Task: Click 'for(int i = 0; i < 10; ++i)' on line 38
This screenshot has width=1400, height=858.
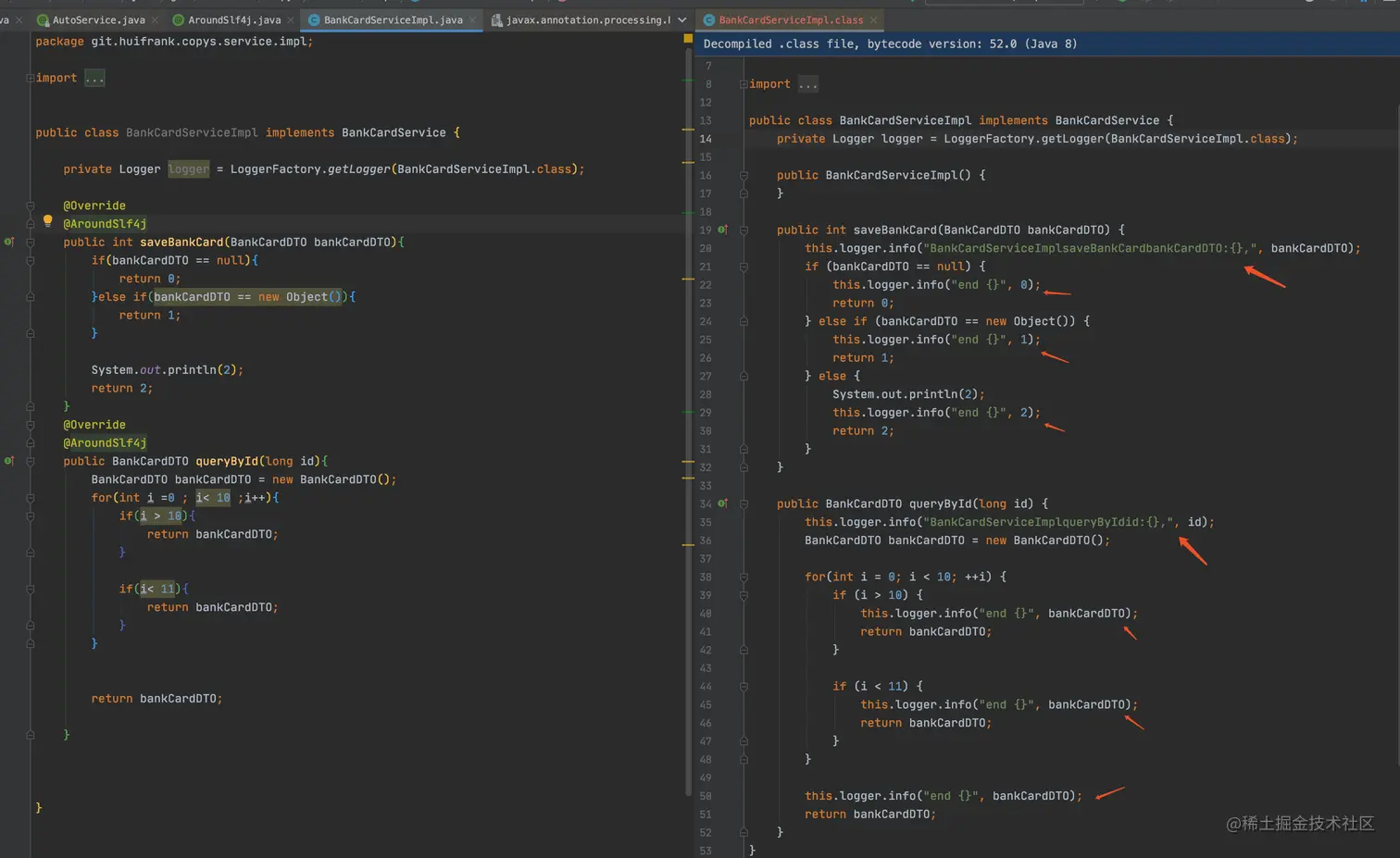Action: coord(898,577)
